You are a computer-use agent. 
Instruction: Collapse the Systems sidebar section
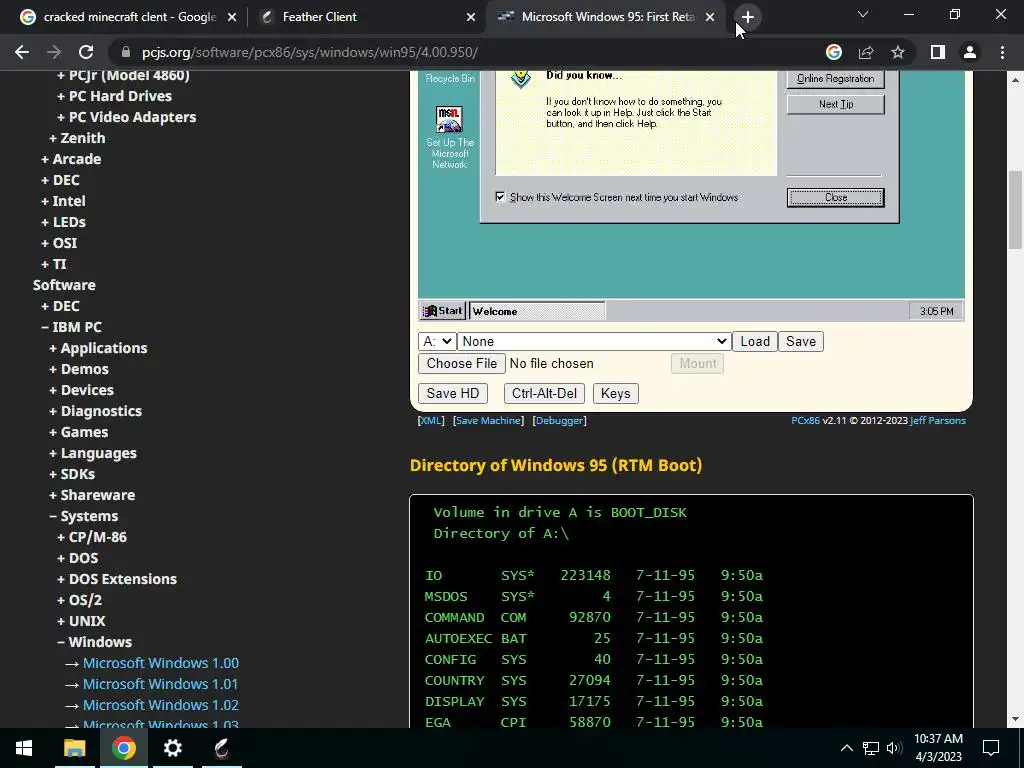(x=84, y=516)
